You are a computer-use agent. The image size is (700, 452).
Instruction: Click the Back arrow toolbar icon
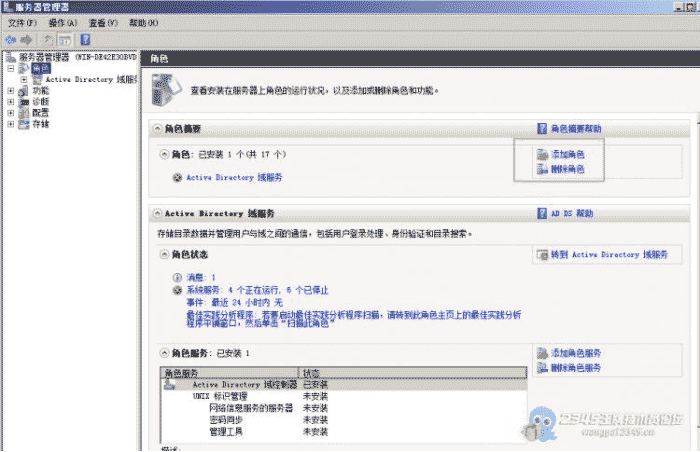pos(11,39)
